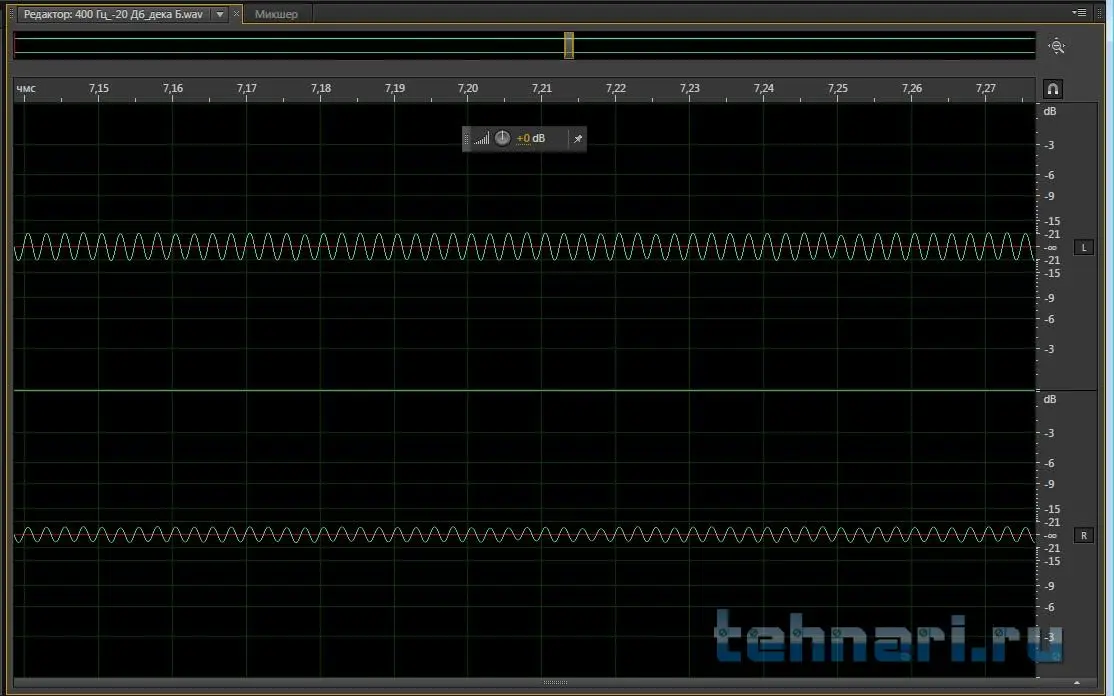Open the panel options menu icon
Viewport: 1114px width, 696px height.
[x=1079, y=13]
